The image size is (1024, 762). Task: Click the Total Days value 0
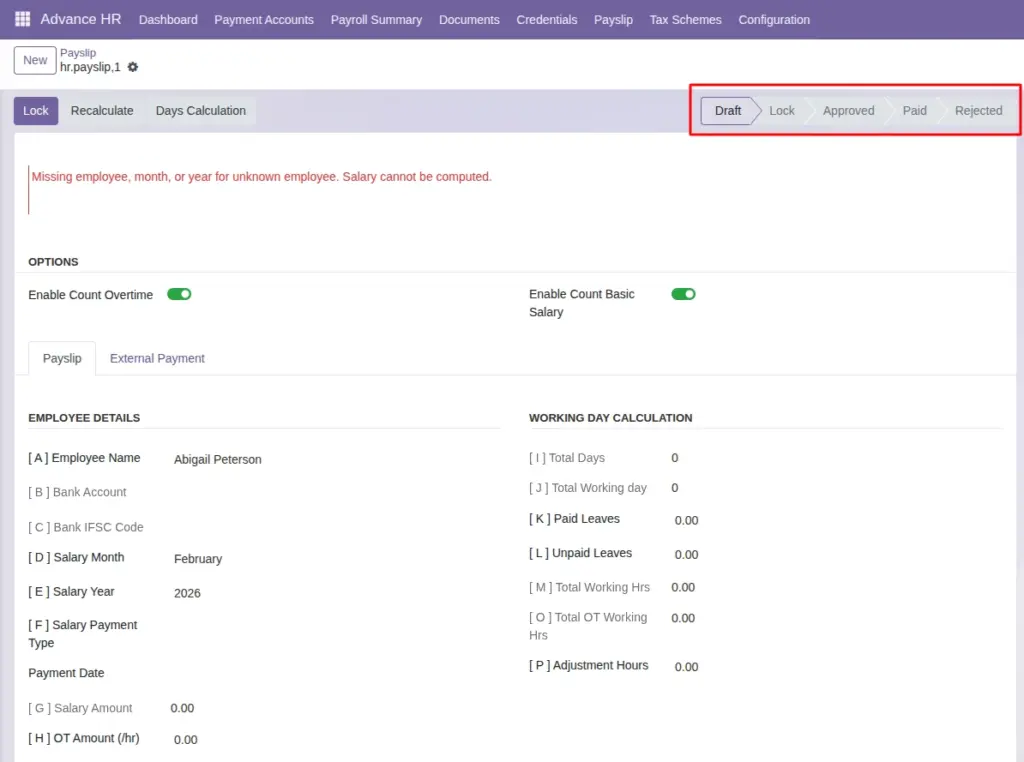675,458
